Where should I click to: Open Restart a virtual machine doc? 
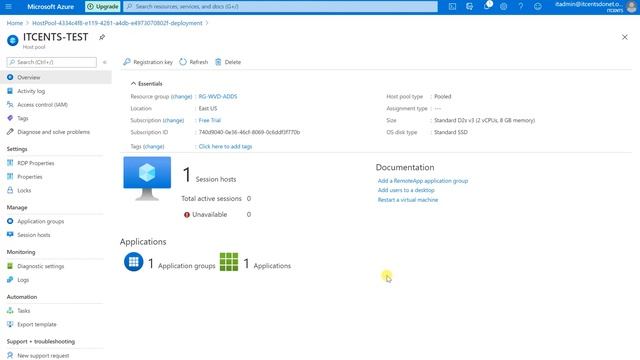(408, 200)
